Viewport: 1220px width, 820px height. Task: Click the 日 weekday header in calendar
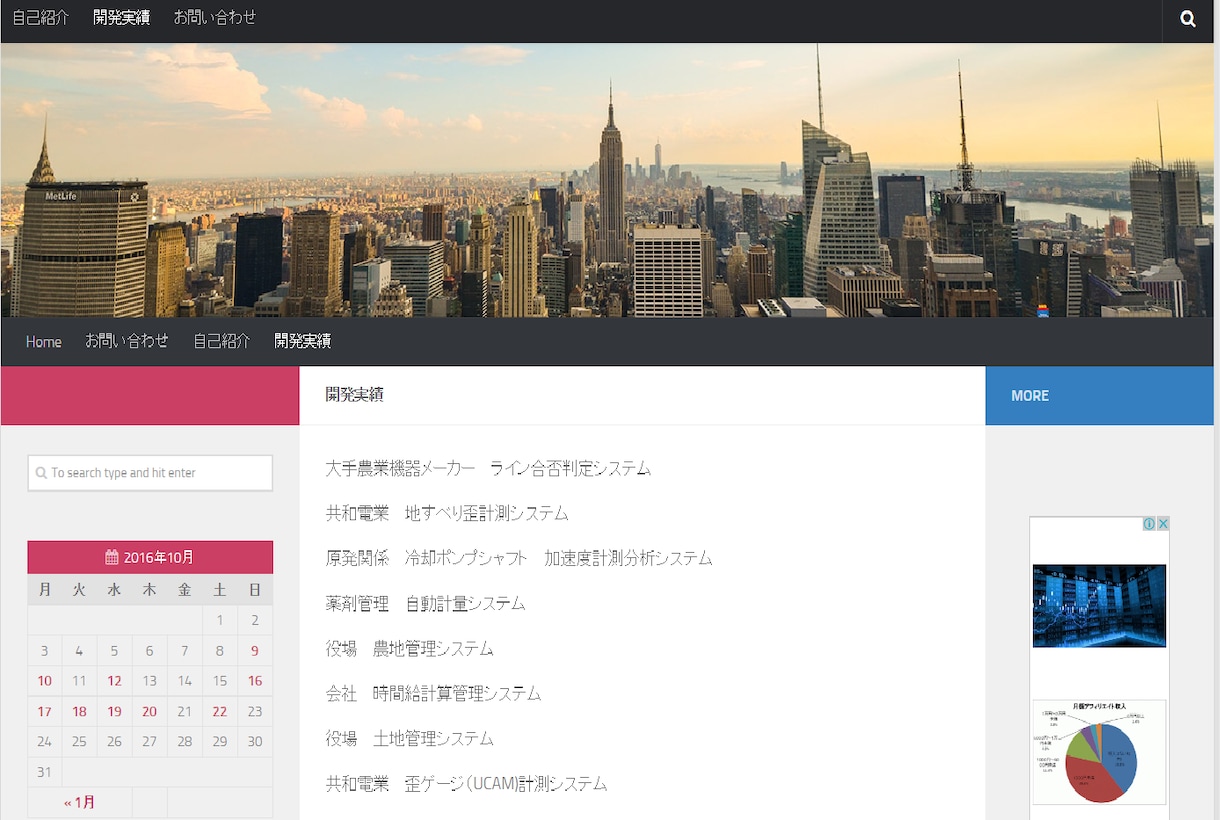255,590
